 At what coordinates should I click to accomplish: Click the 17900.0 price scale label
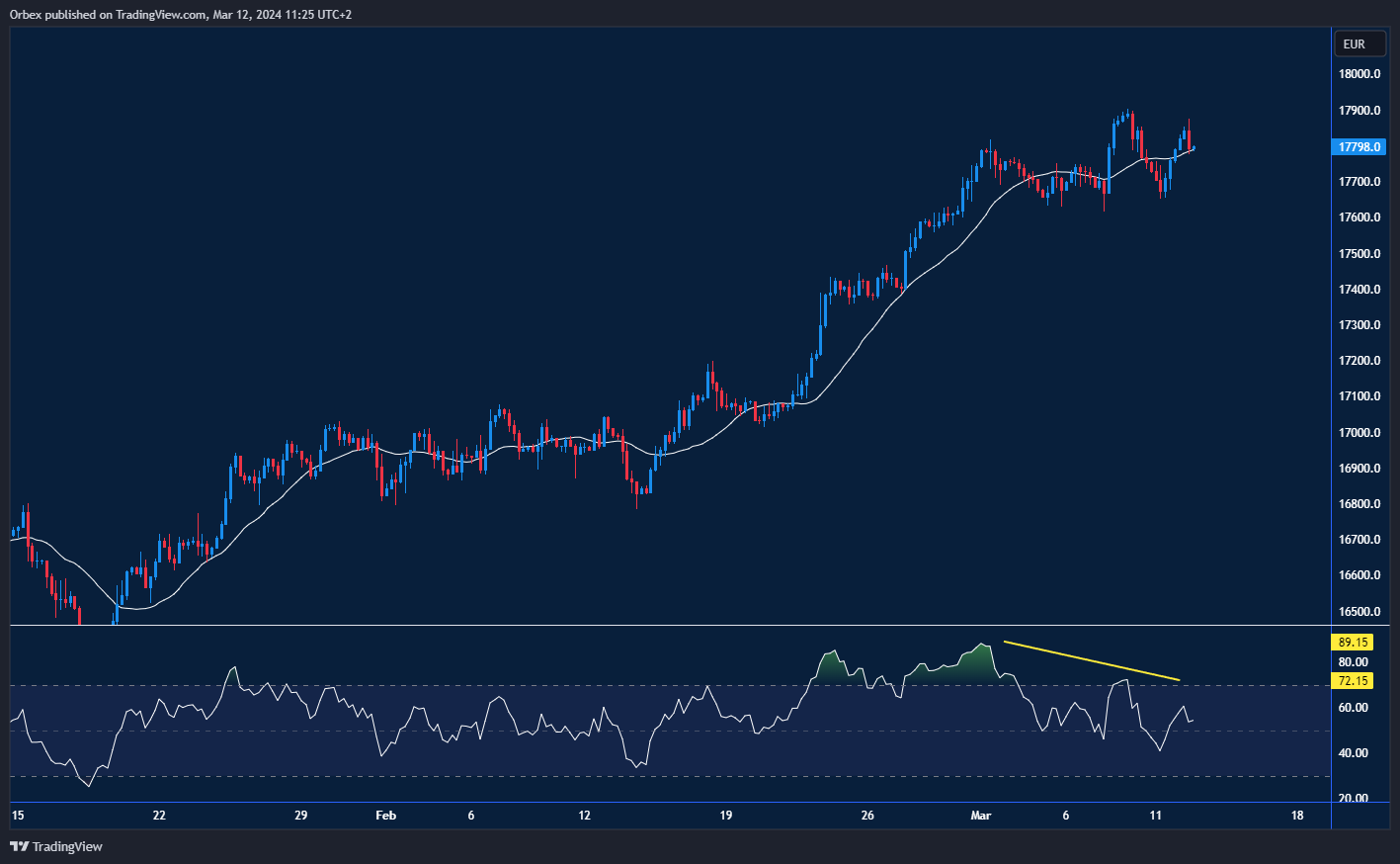point(1359,111)
